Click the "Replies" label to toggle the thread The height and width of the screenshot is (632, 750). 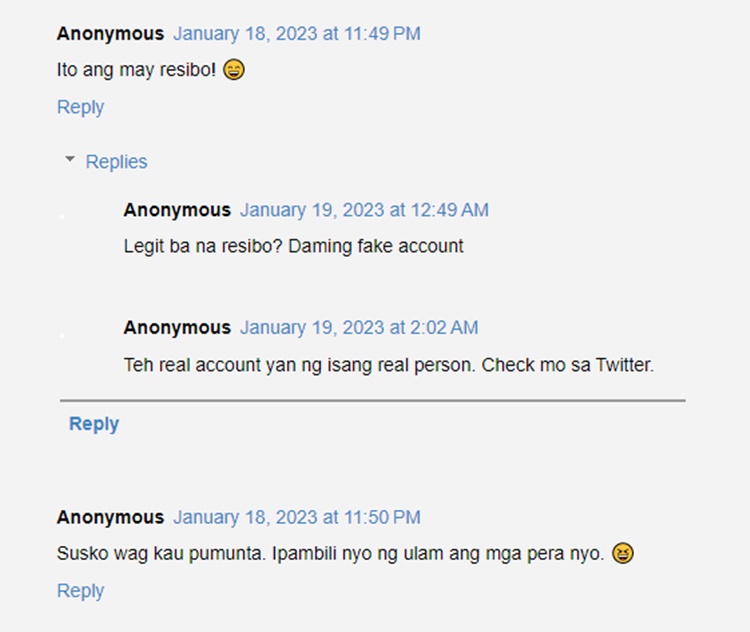pyautogui.click(x=116, y=162)
